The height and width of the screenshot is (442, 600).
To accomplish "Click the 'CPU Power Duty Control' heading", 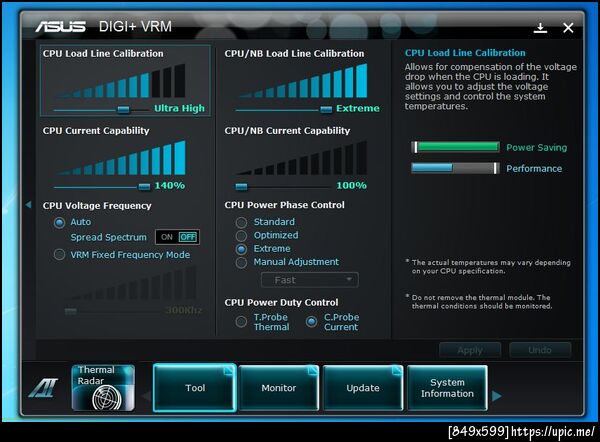I will point(282,303).
